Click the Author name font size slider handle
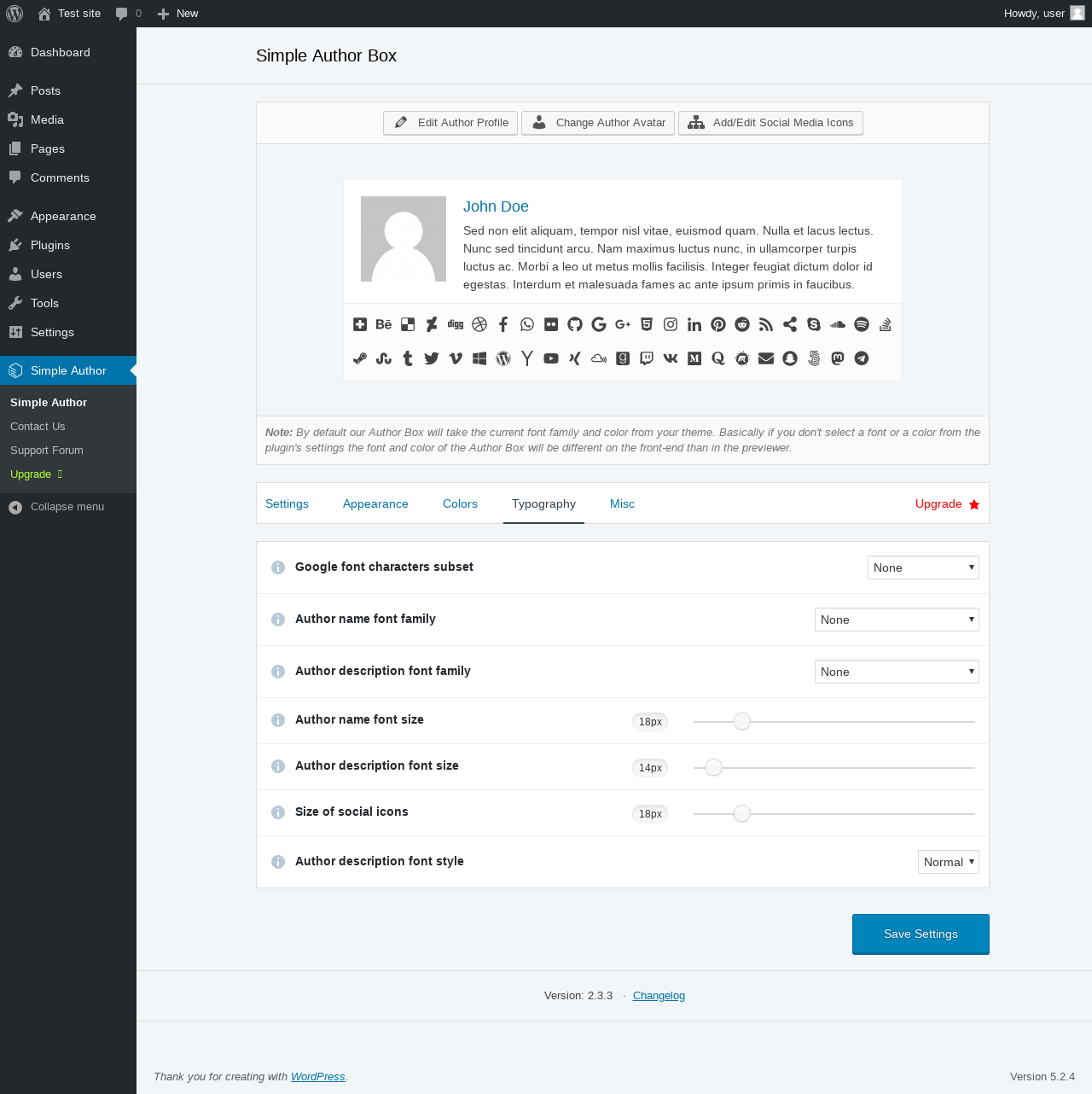Viewport: 1092px width, 1094px height. tap(742, 722)
